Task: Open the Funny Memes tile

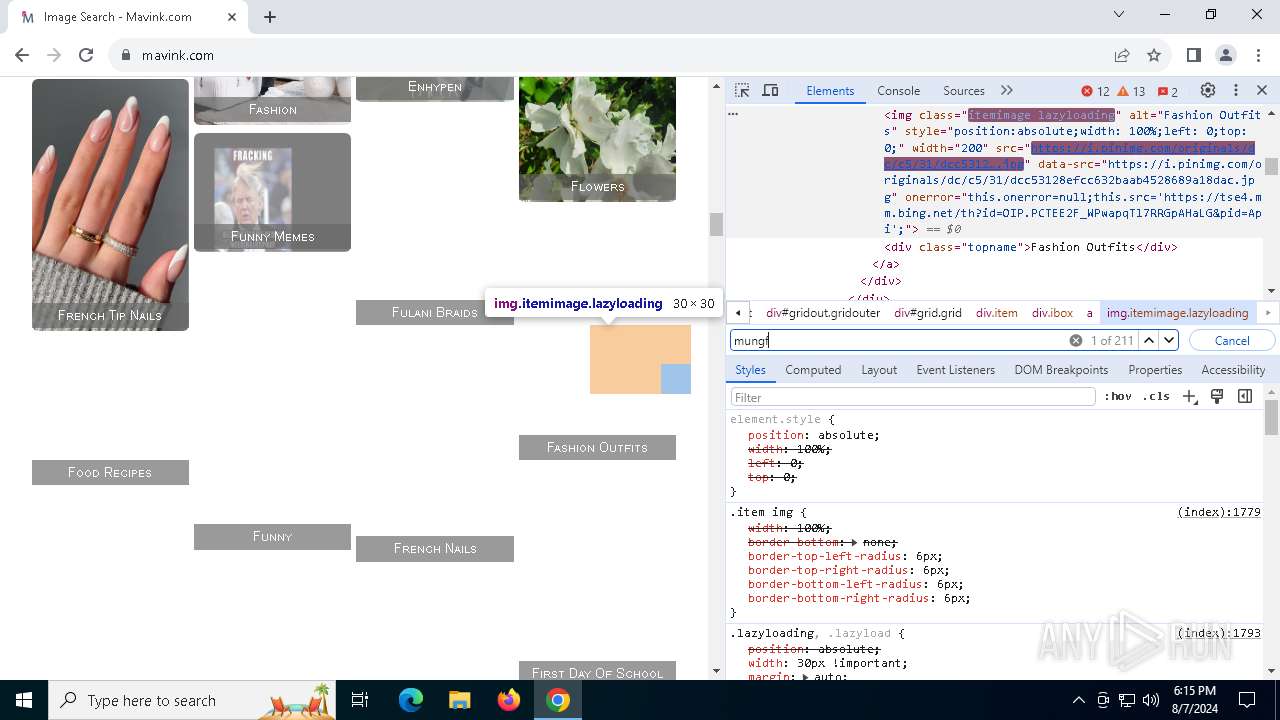Action: tap(272, 192)
